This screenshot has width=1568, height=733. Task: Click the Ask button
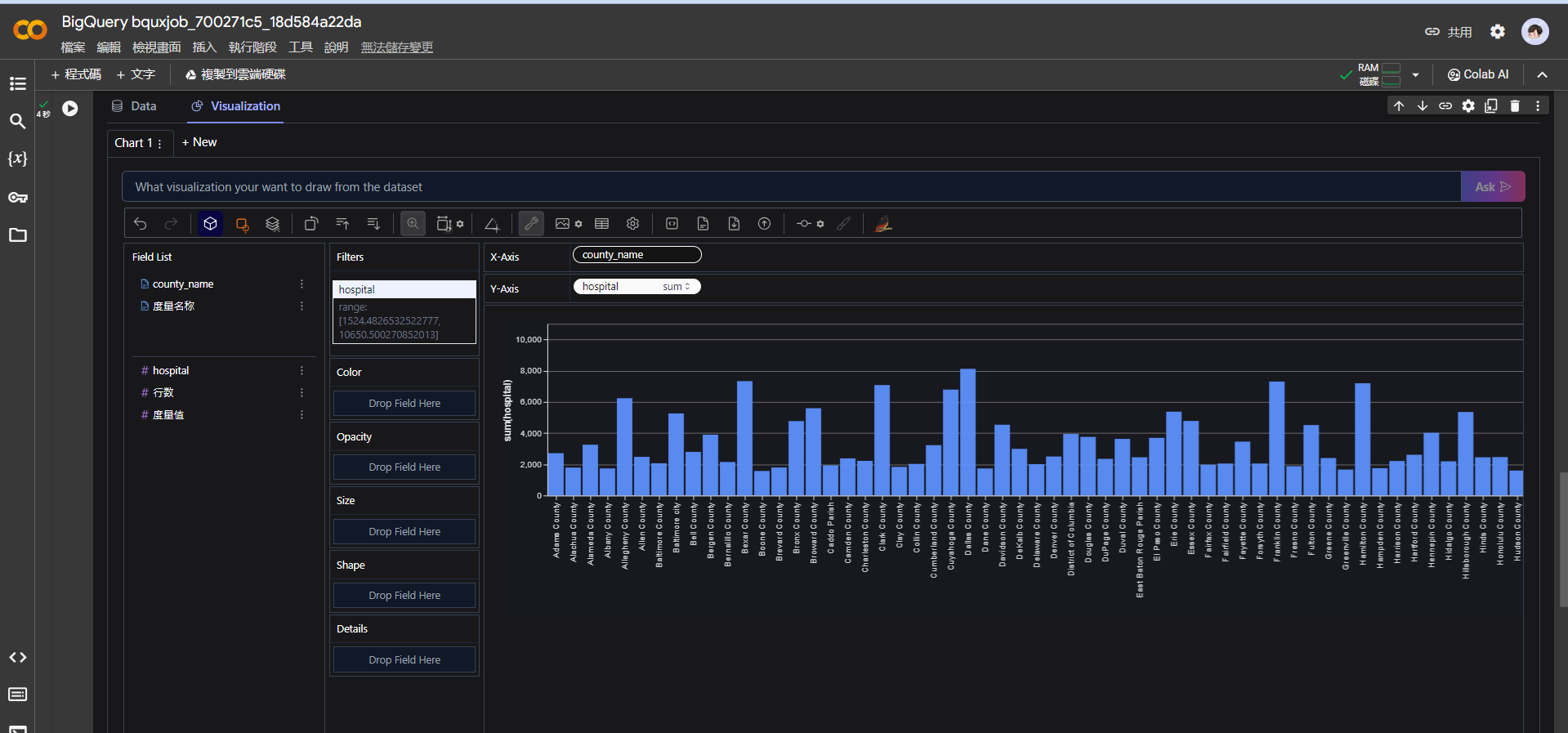[1492, 187]
